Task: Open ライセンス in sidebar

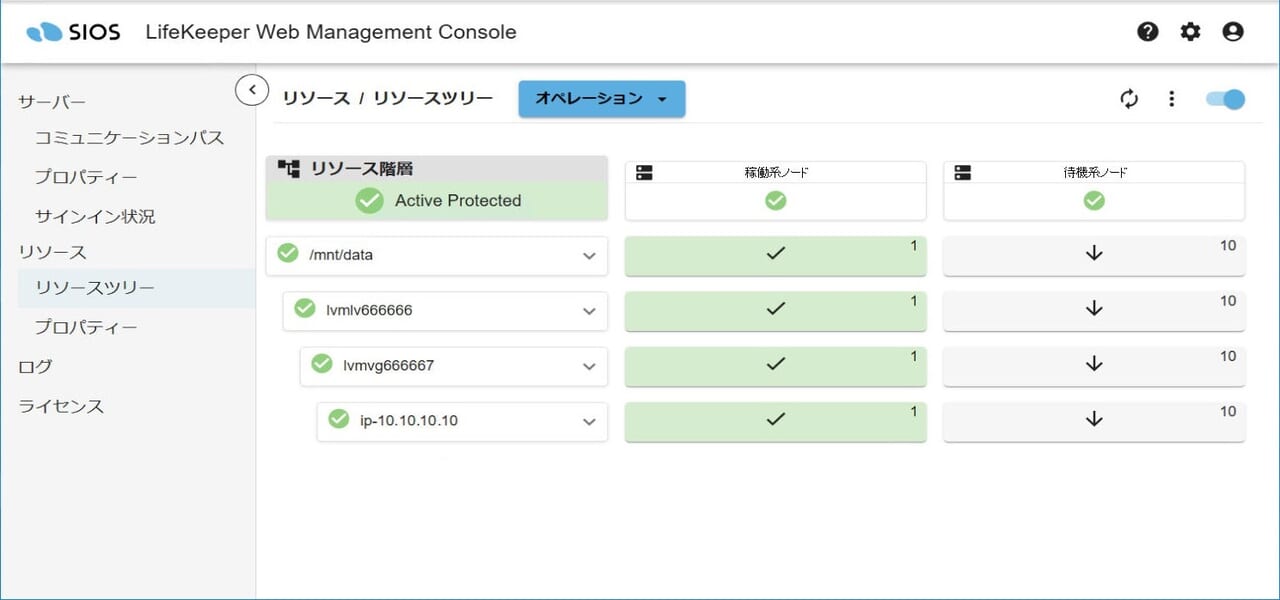Action: tap(61, 406)
